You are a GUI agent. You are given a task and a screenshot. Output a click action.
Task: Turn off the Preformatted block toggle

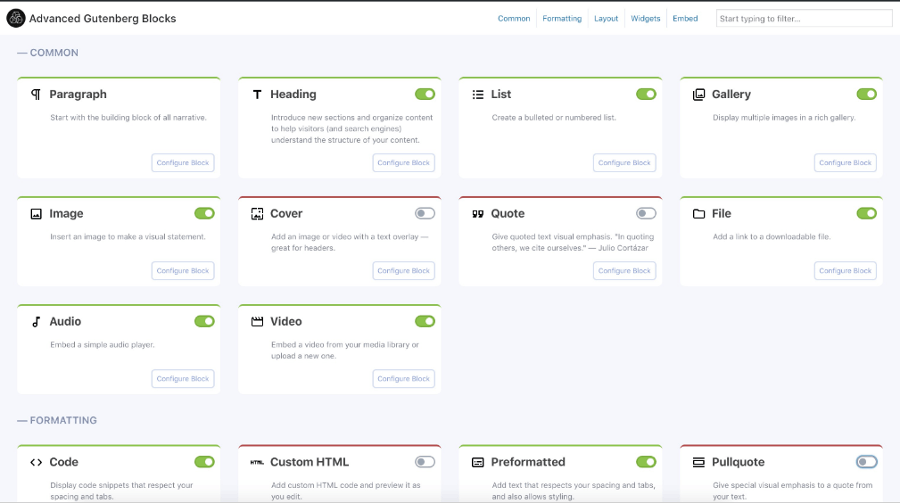(646, 462)
